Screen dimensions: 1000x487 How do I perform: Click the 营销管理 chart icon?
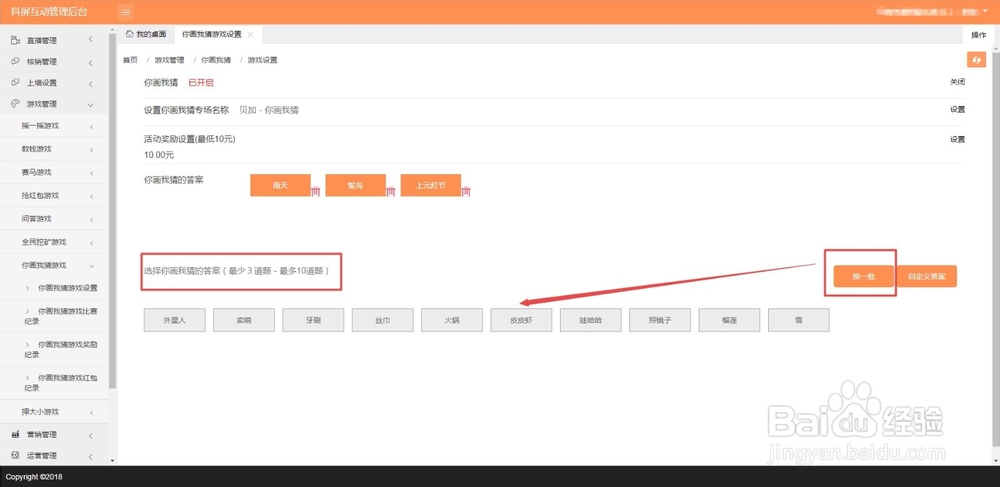click(x=15, y=434)
